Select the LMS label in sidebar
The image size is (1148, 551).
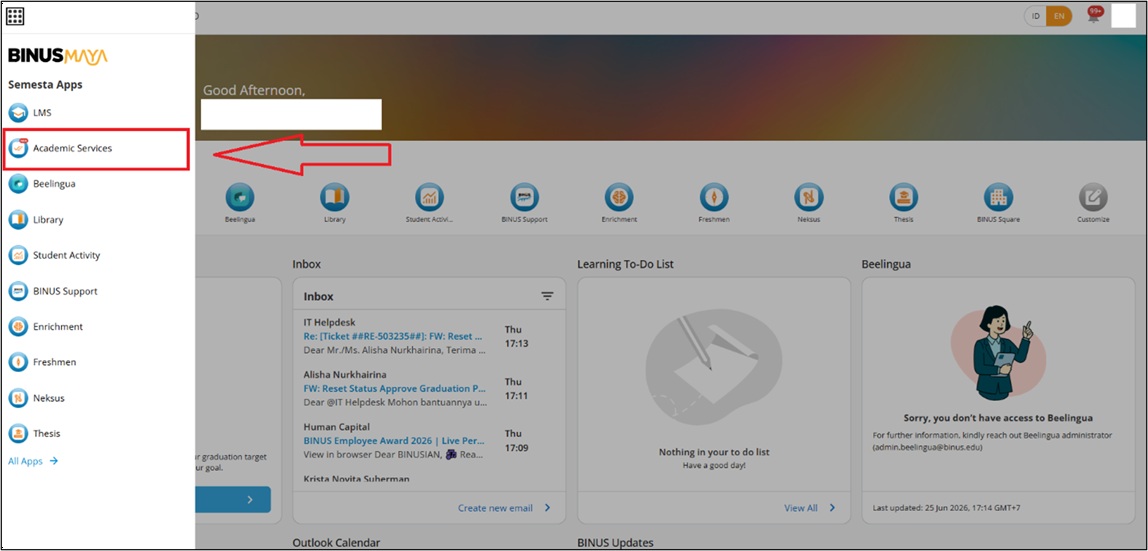[42, 113]
